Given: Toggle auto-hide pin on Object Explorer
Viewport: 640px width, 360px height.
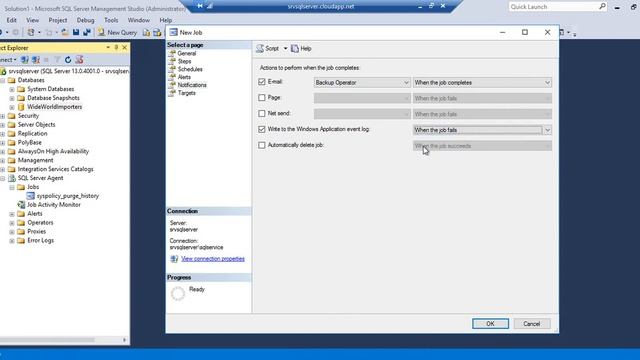Looking at the screenshot, I should point(116,48).
